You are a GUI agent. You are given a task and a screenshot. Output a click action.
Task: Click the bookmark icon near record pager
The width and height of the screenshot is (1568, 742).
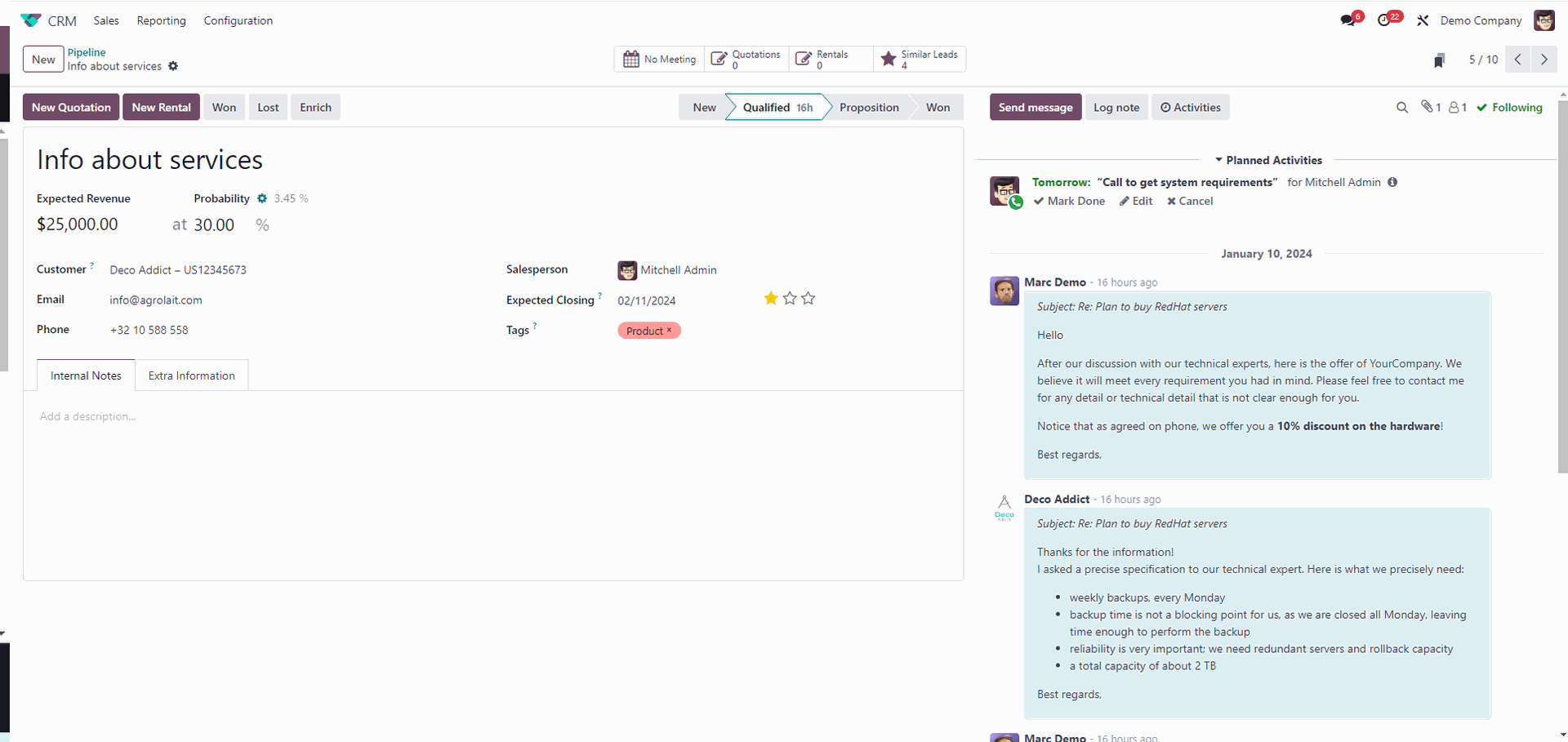click(x=1439, y=60)
